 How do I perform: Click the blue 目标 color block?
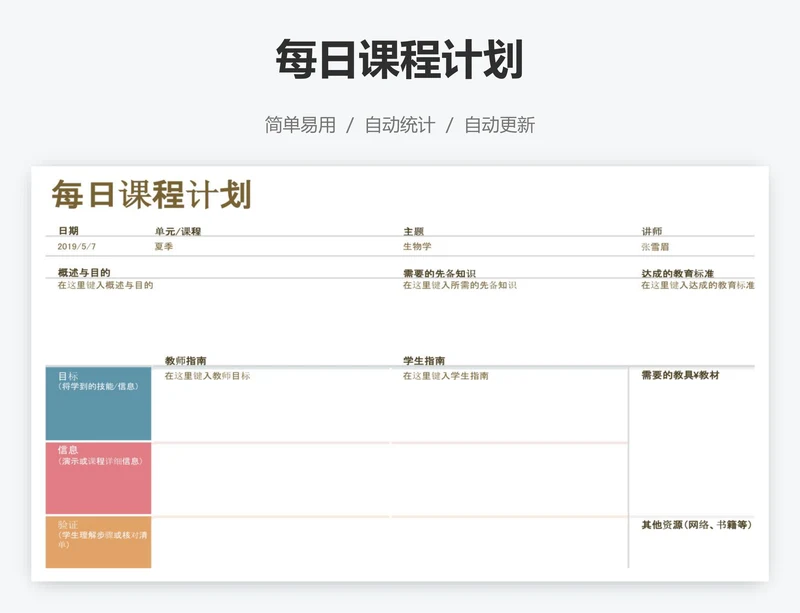click(x=98, y=404)
